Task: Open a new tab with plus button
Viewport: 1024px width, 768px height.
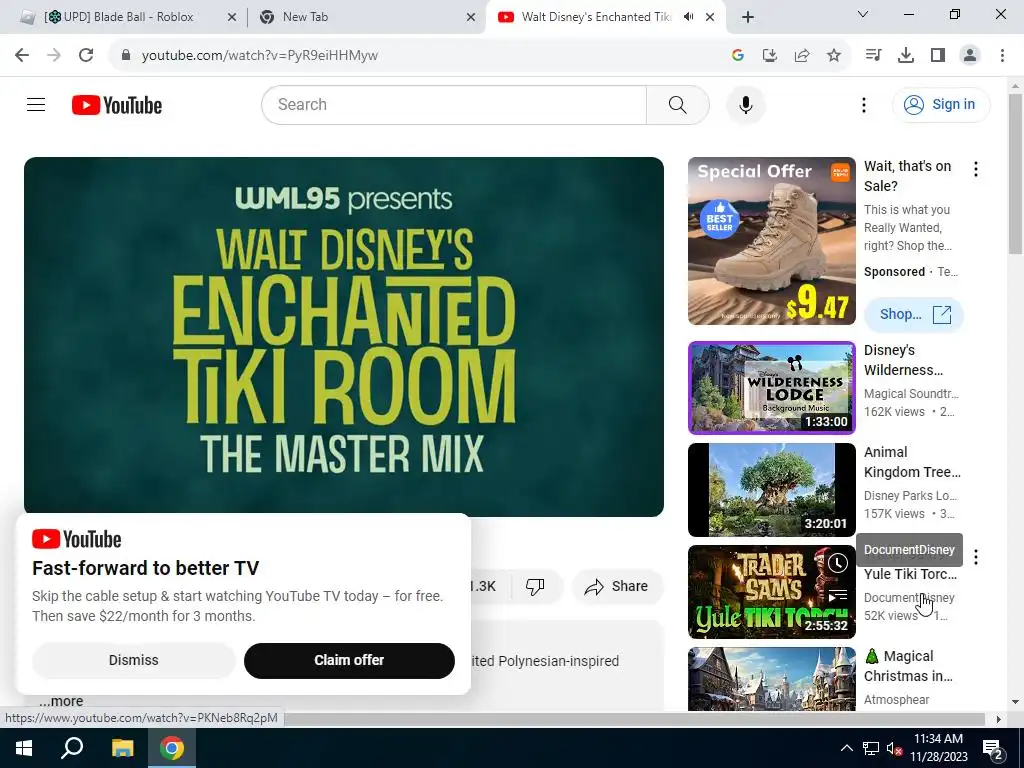Action: [x=748, y=17]
